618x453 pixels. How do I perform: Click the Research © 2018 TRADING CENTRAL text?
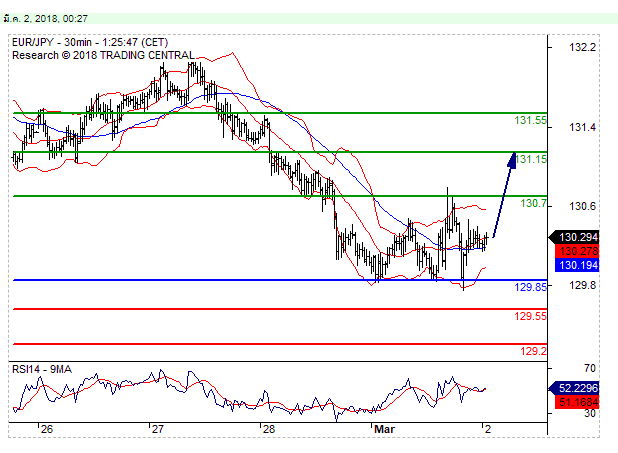coord(103,55)
